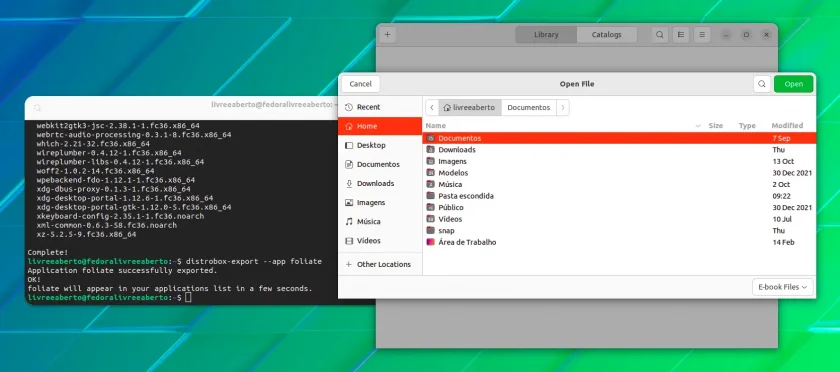Switch to the Catalogs tab
The height and width of the screenshot is (372, 840).
[606, 35]
